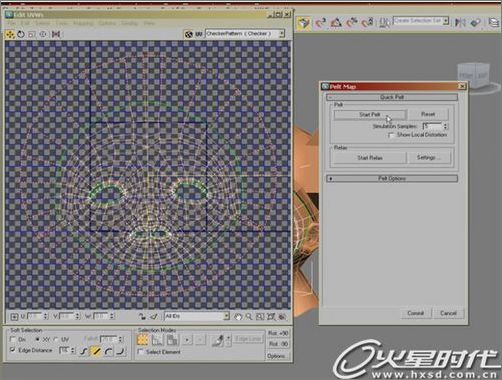
Task: Click the grow selection plus button
Action: 187,340
